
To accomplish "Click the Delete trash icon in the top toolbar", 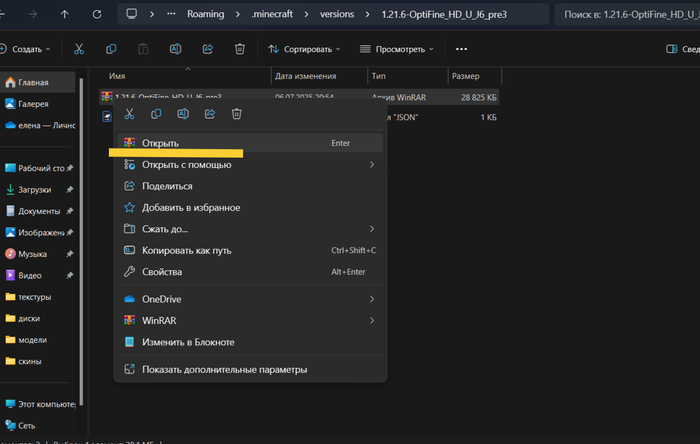I will click(239, 49).
